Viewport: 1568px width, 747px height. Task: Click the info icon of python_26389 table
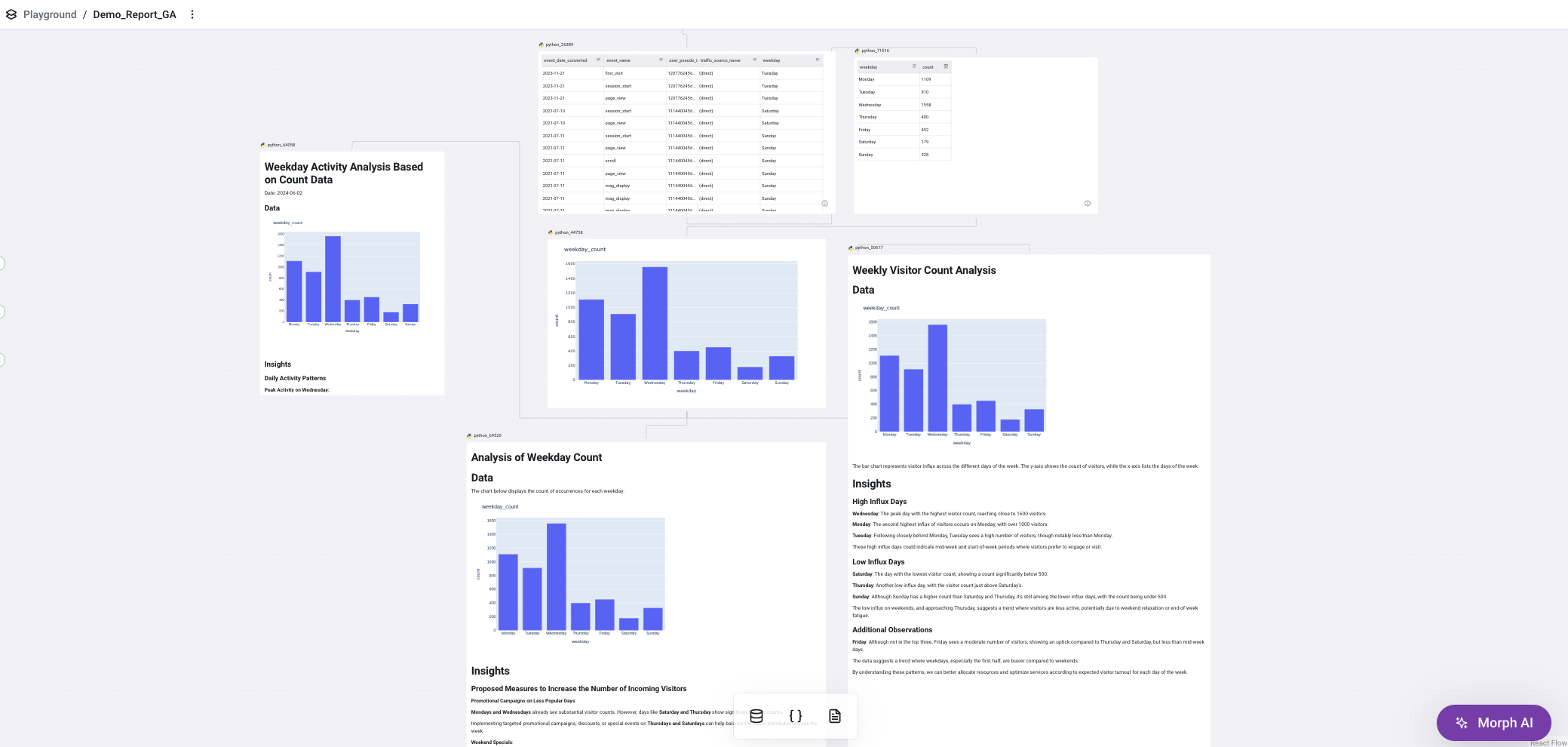pyautogui.click(x=824, y=203)
